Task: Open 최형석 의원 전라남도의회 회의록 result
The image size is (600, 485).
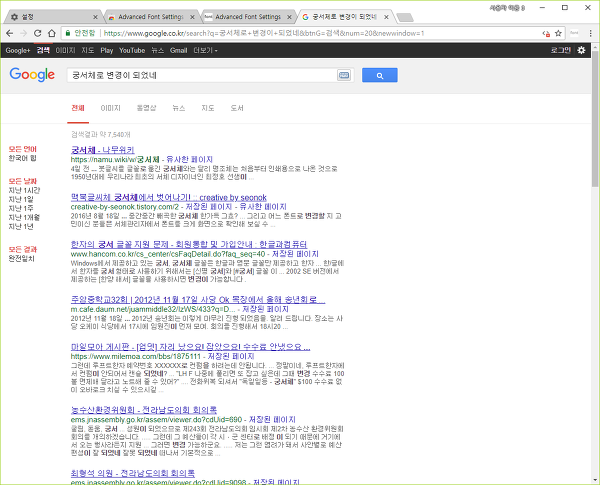Action: [x=133, y=474]
